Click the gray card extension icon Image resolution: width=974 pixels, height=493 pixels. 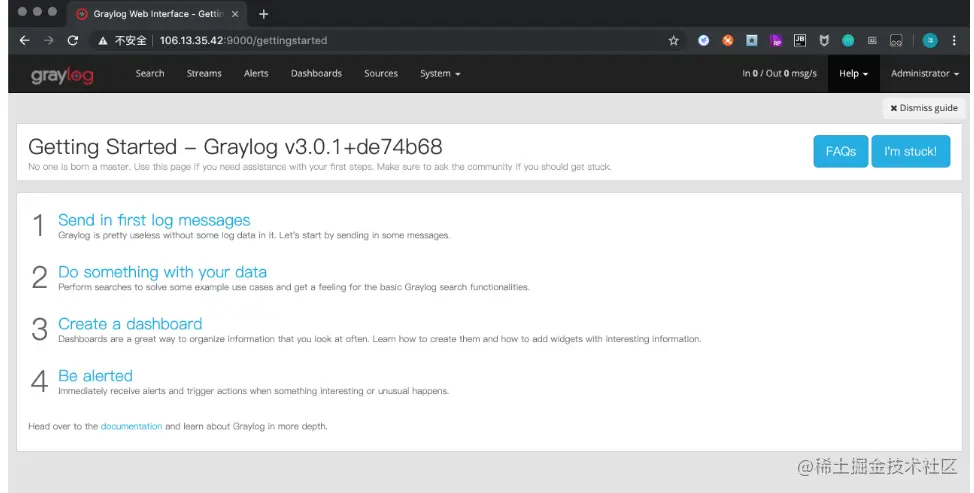[x=872, y=40]
